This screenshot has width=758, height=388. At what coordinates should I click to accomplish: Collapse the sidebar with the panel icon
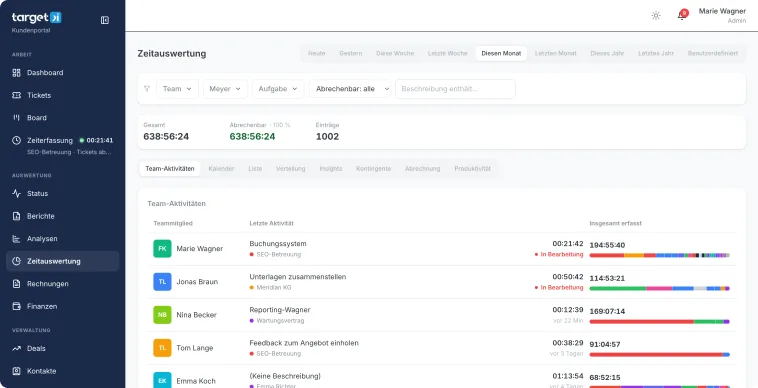point(104,20)
